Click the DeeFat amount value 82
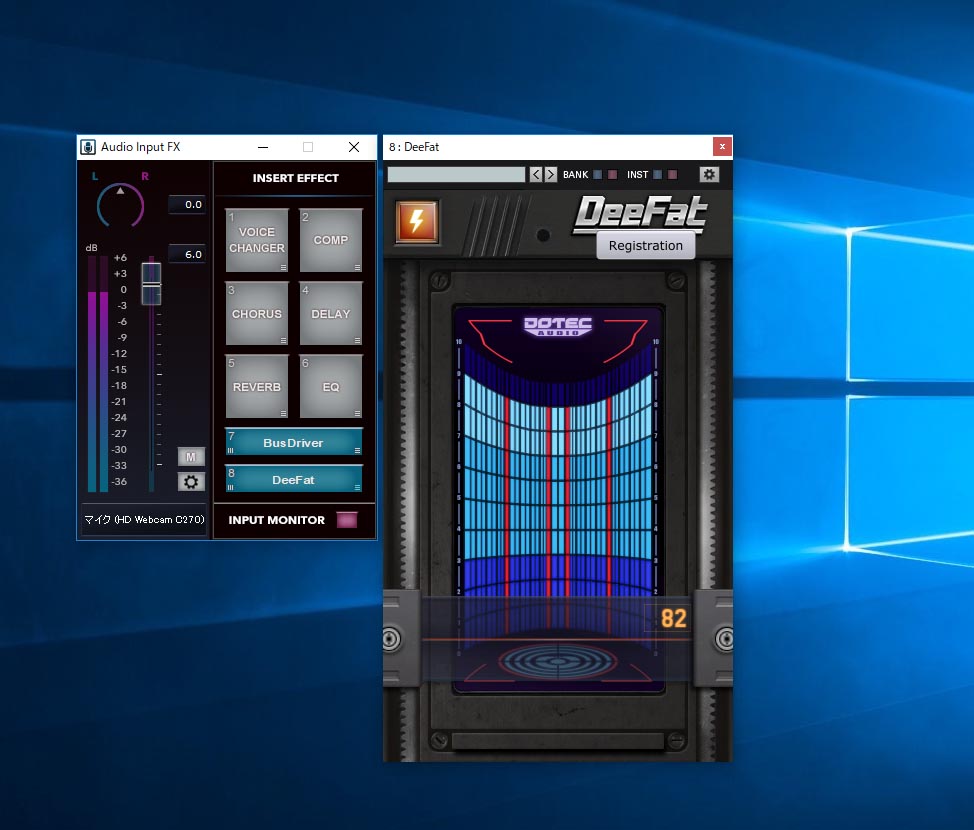Image resolution: width=974 pixels, height=830 pixels. coord(673,618)
